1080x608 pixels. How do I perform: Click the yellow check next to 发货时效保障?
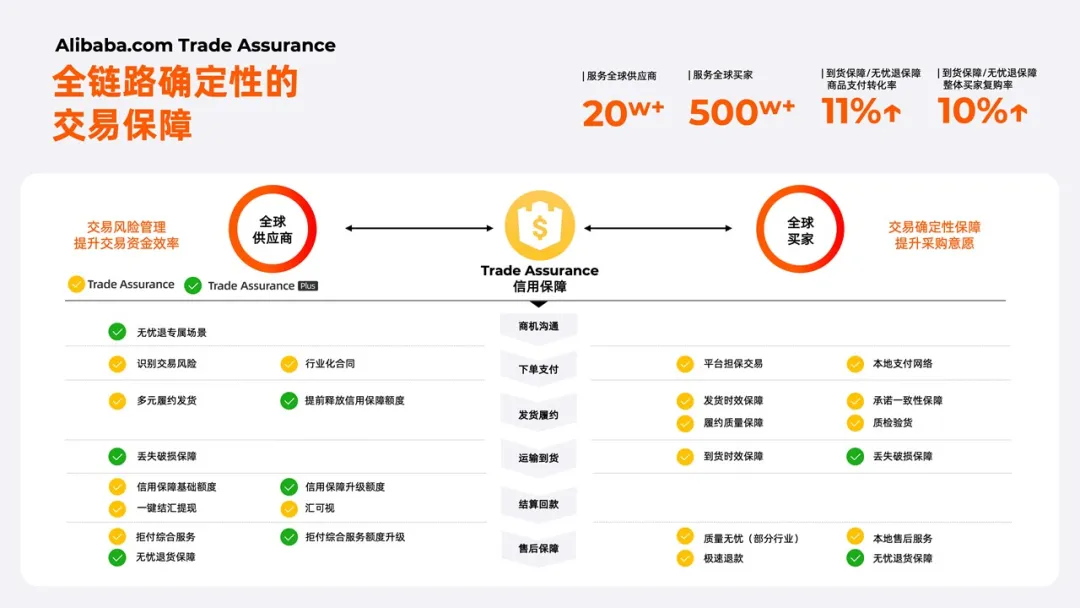point(685,401)
